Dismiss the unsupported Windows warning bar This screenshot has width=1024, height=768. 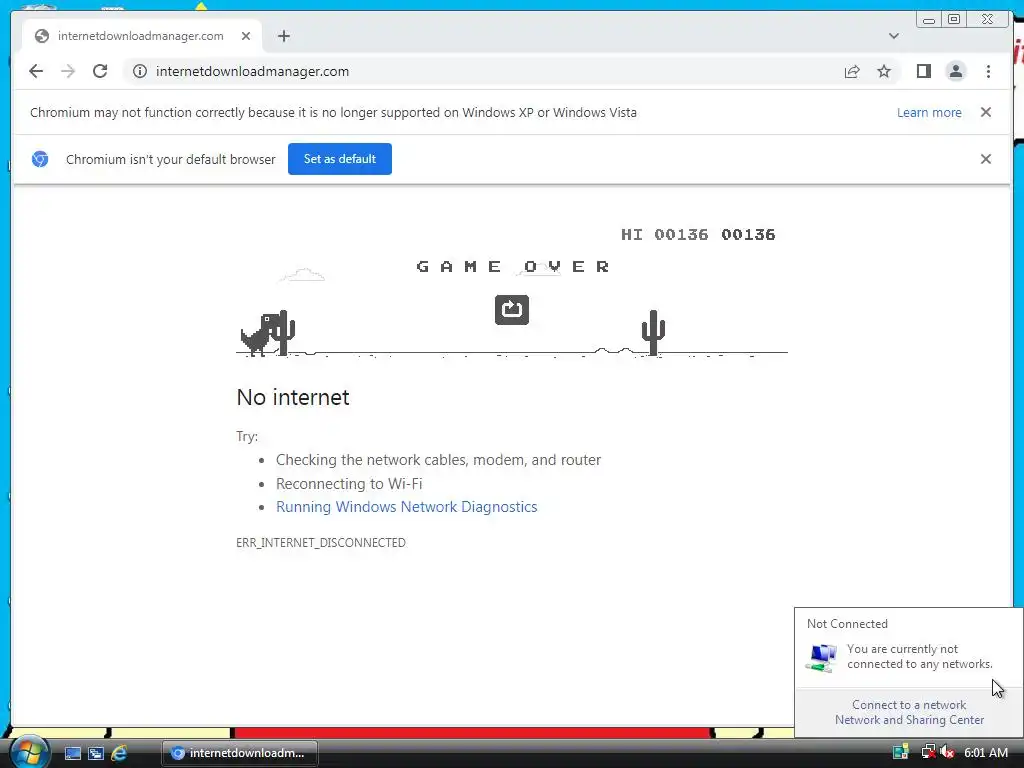coord(985,112)
